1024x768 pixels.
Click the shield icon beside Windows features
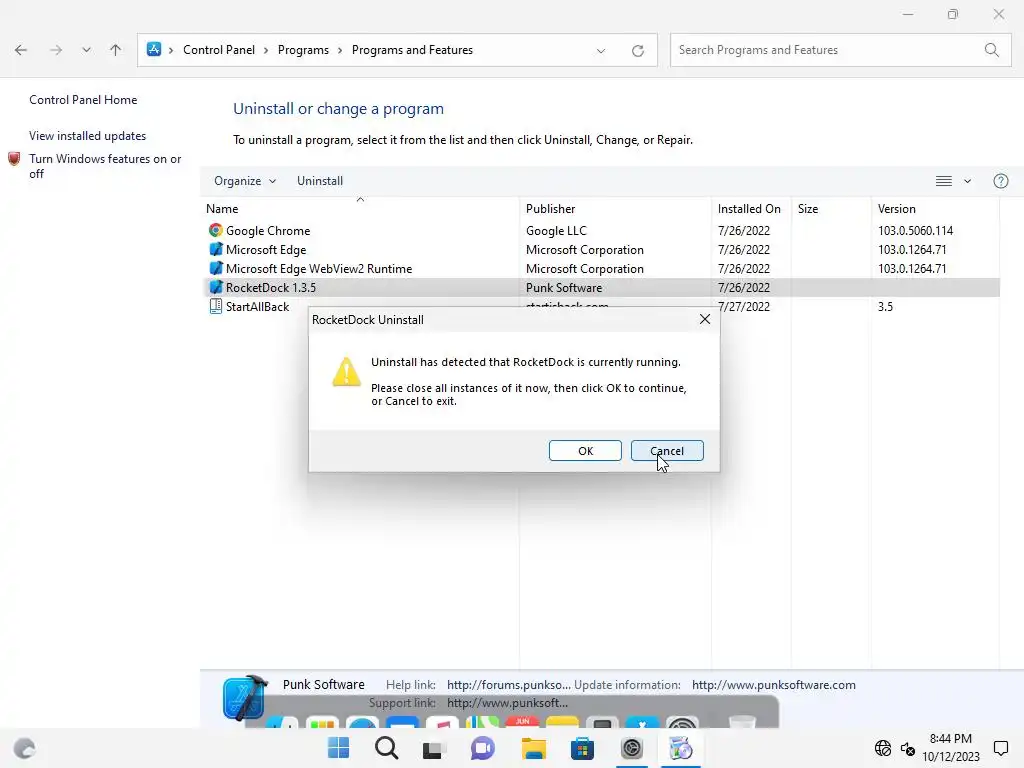tap(14, 159)
